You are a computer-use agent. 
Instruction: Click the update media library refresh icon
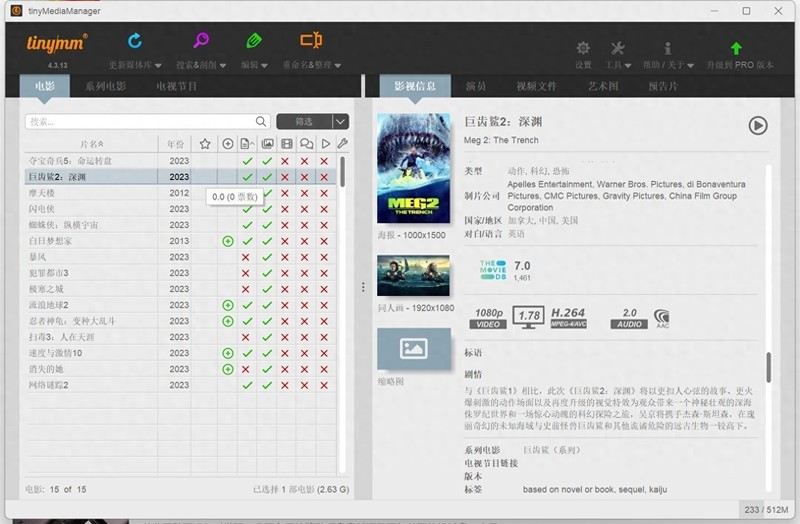(135, 40)
